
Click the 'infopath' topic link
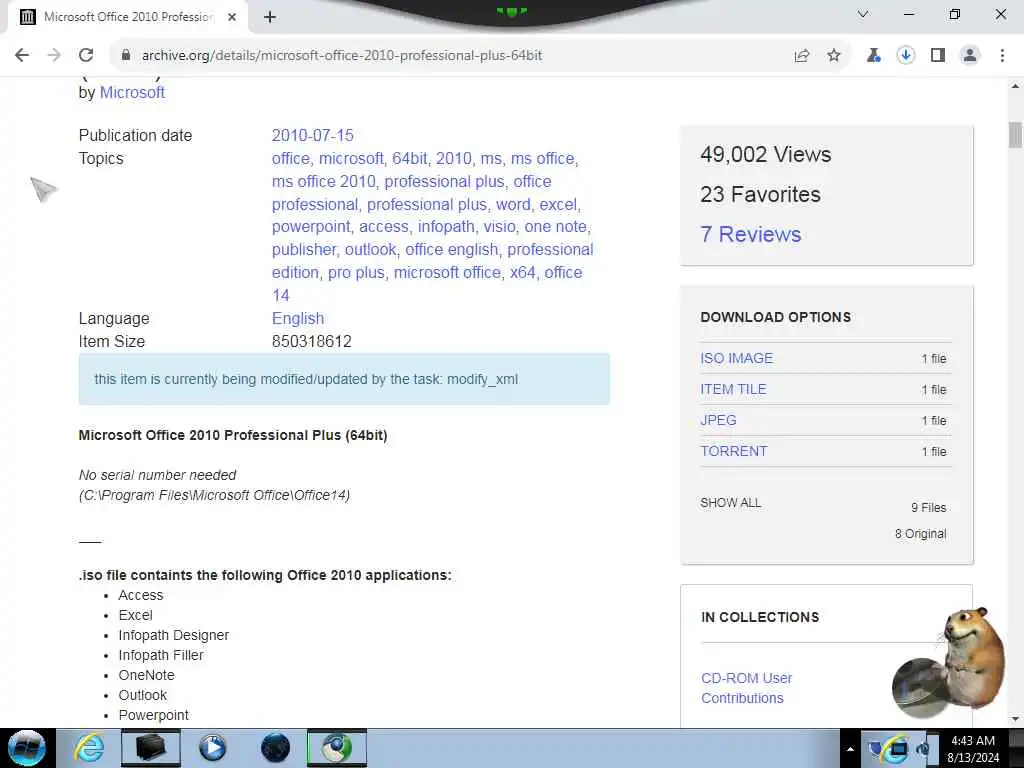pos(446,227)
